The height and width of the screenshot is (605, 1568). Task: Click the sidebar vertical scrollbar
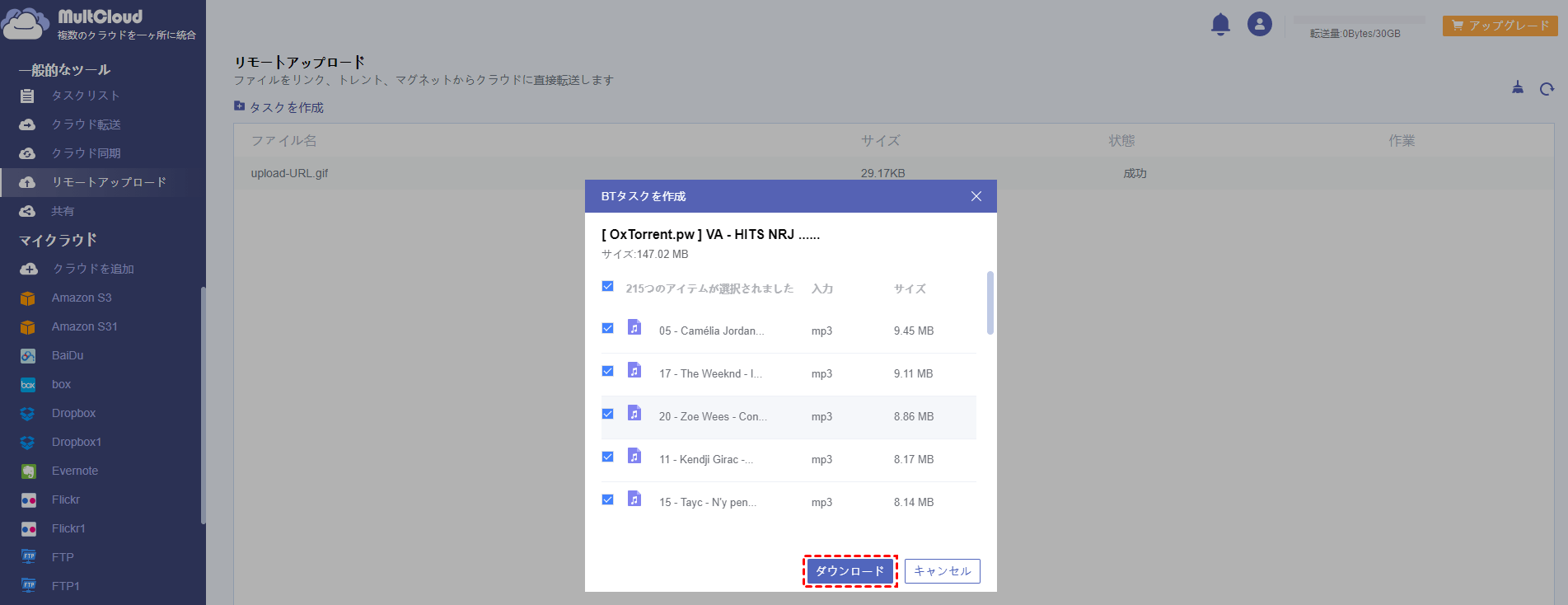(x=203, y=405)
